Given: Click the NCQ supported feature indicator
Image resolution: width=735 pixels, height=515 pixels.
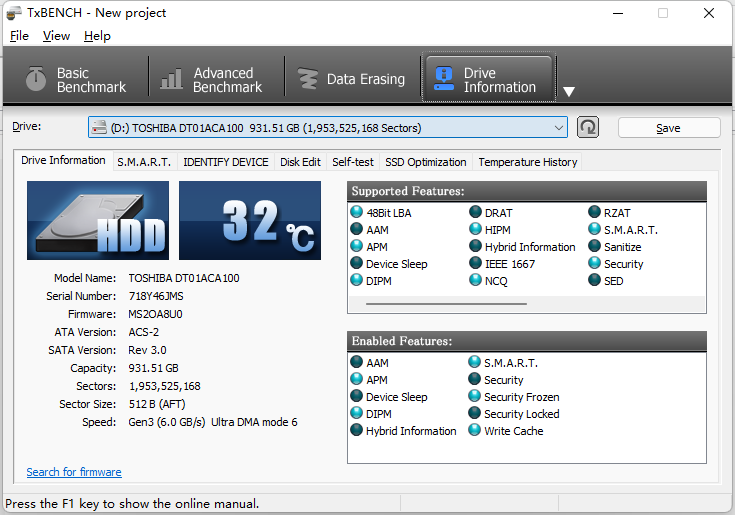Looking at the screenshot, I should 476,281.
